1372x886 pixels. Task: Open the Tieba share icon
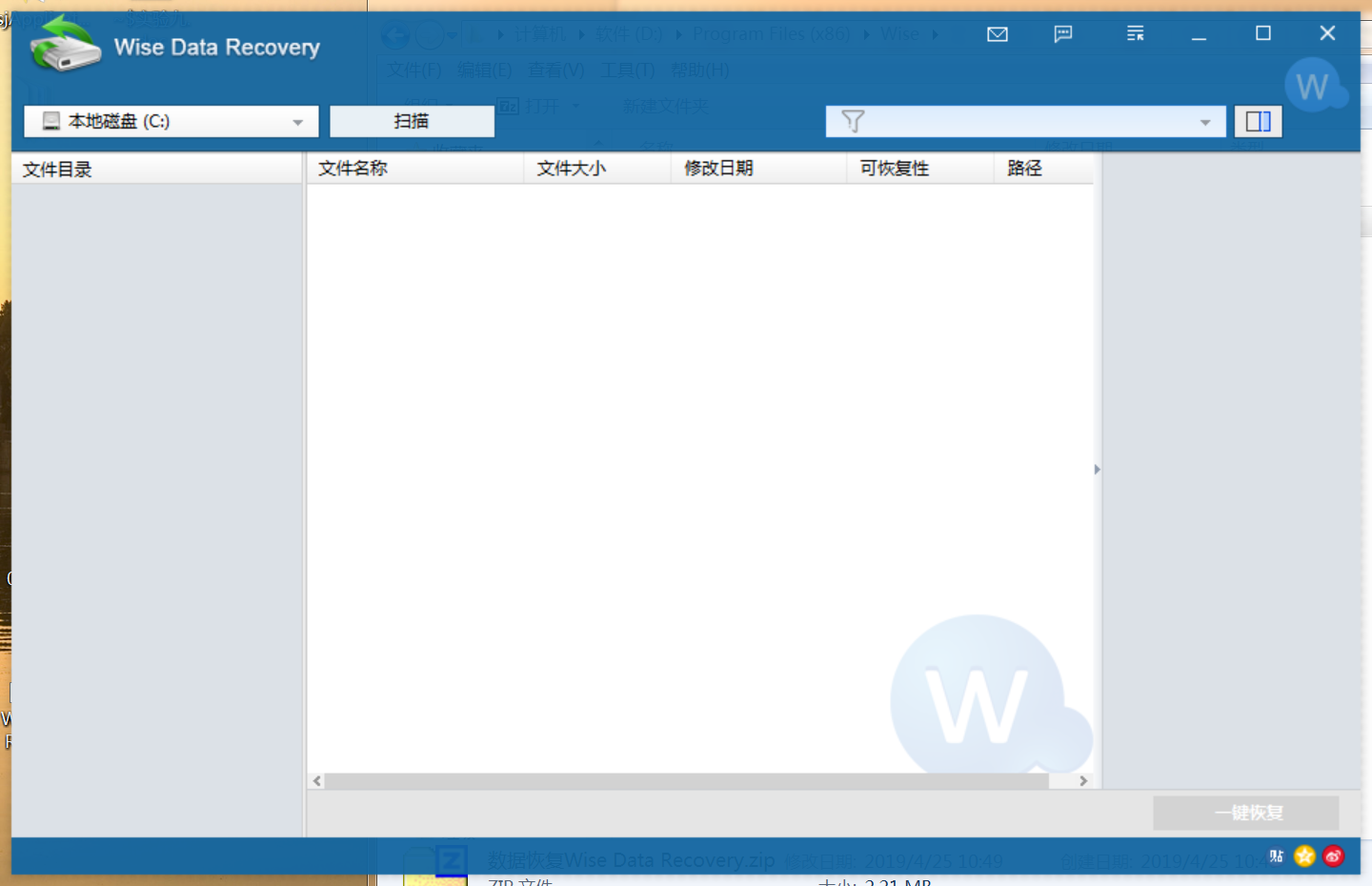click(1277, 856)
